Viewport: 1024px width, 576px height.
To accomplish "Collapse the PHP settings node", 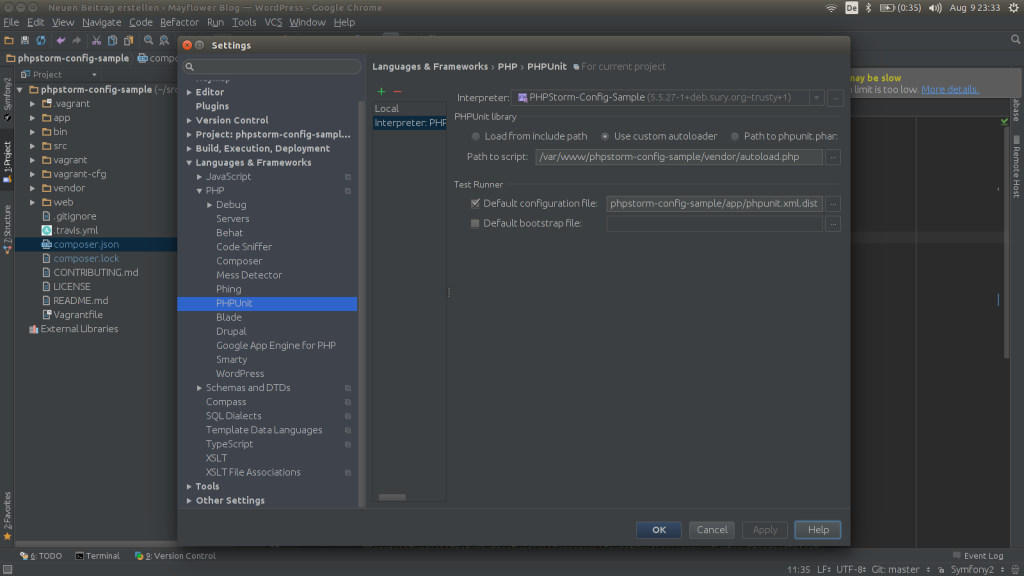I will [x=199, y=191].
